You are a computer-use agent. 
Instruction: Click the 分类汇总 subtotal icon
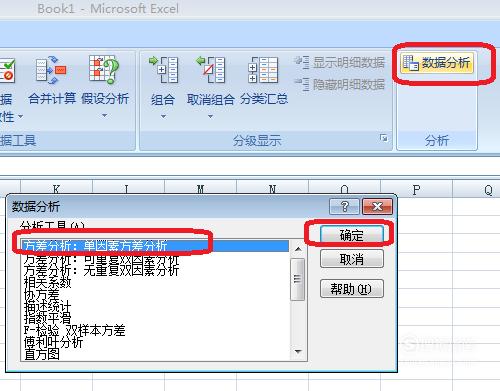point(263,70)
